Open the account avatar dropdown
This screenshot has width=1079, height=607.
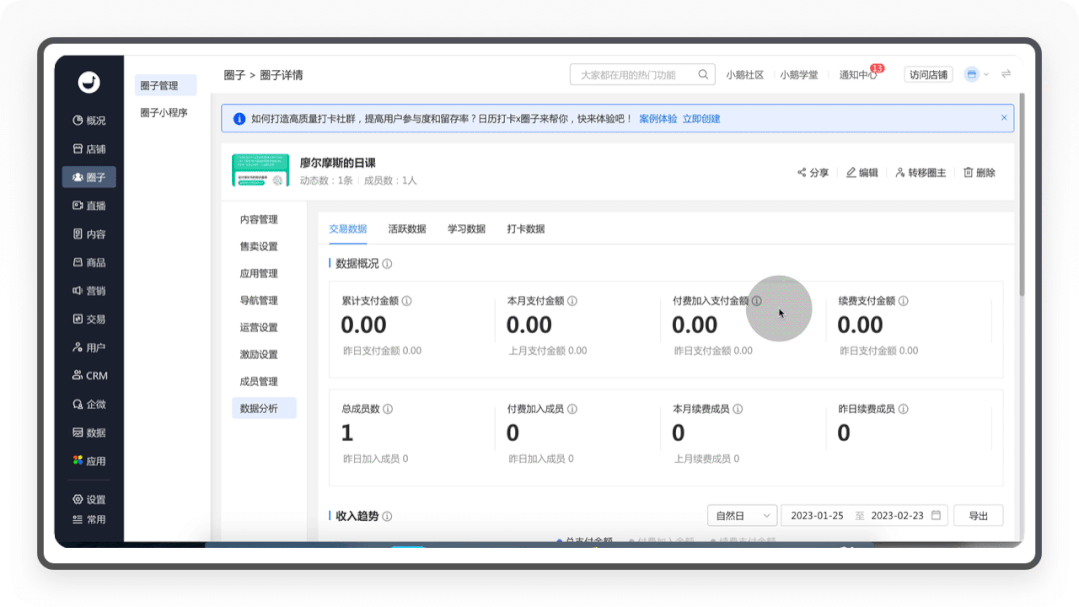(x=976, y=74)
